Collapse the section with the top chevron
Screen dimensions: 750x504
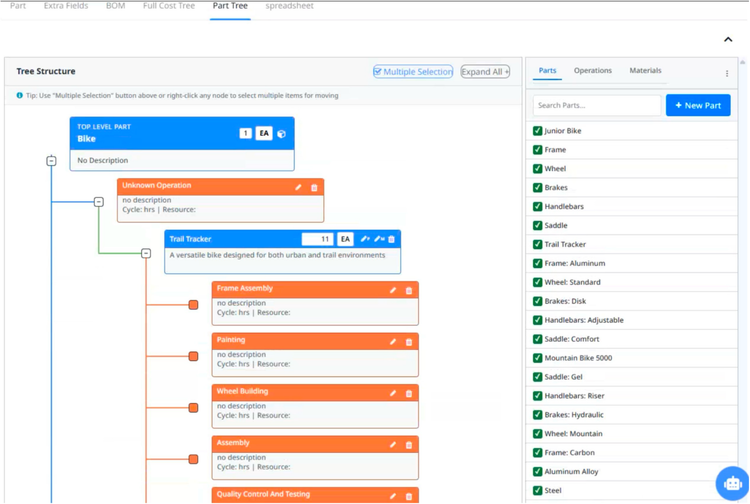728,39
